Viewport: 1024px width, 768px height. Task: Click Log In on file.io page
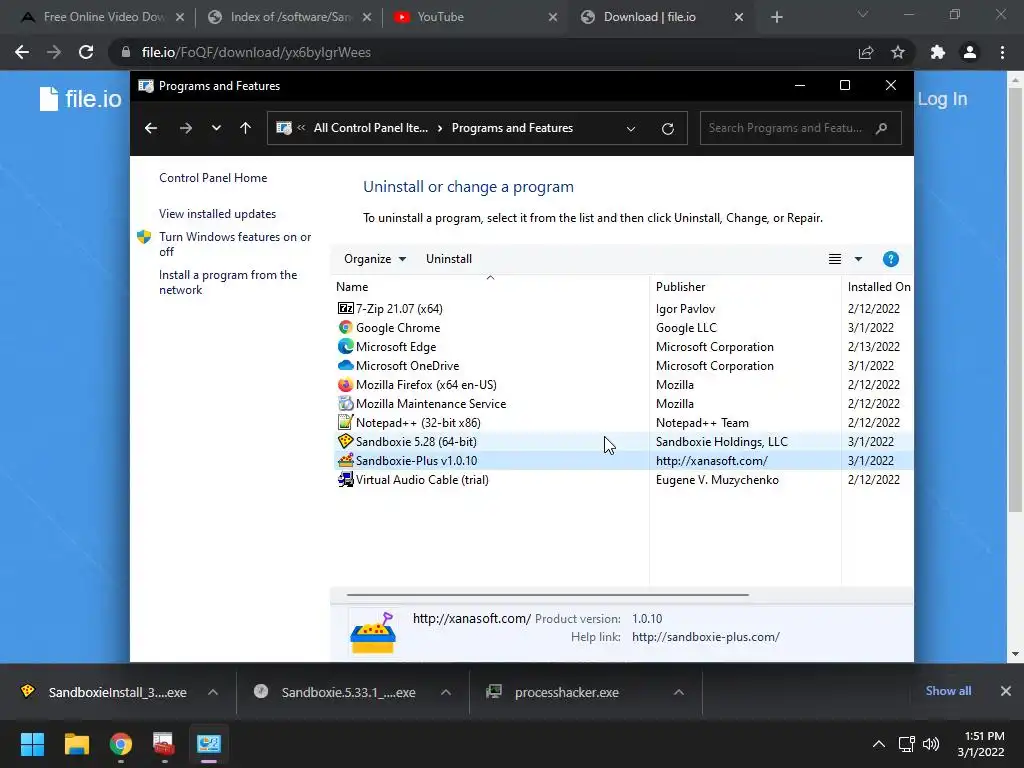pyautogui.click(x=942, y=99)
